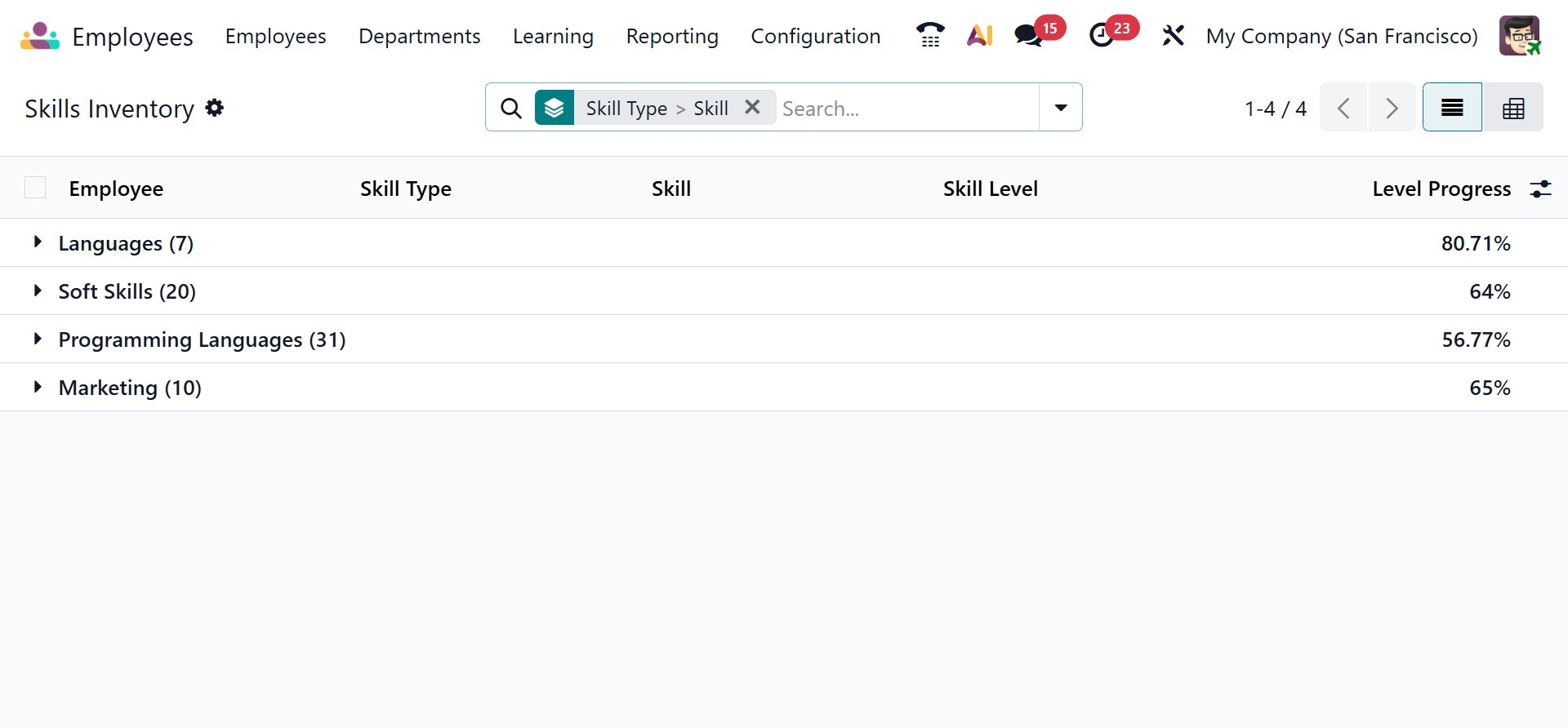Click the search magnifier icon
Screen dimensions: 1568x728
coord(511,108)
